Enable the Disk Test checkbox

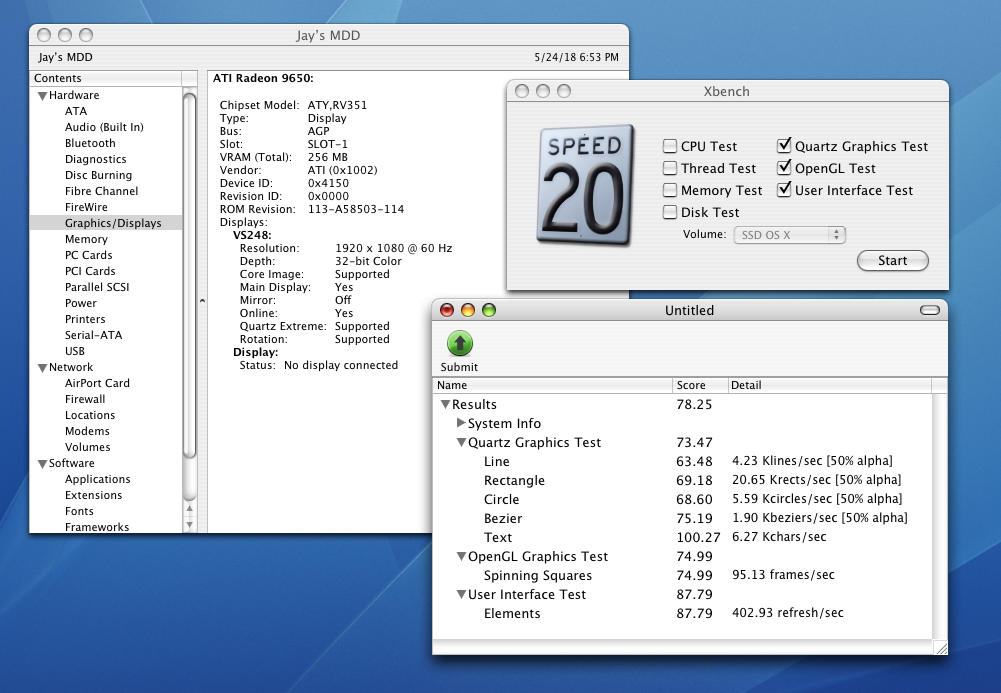point(670,212)
